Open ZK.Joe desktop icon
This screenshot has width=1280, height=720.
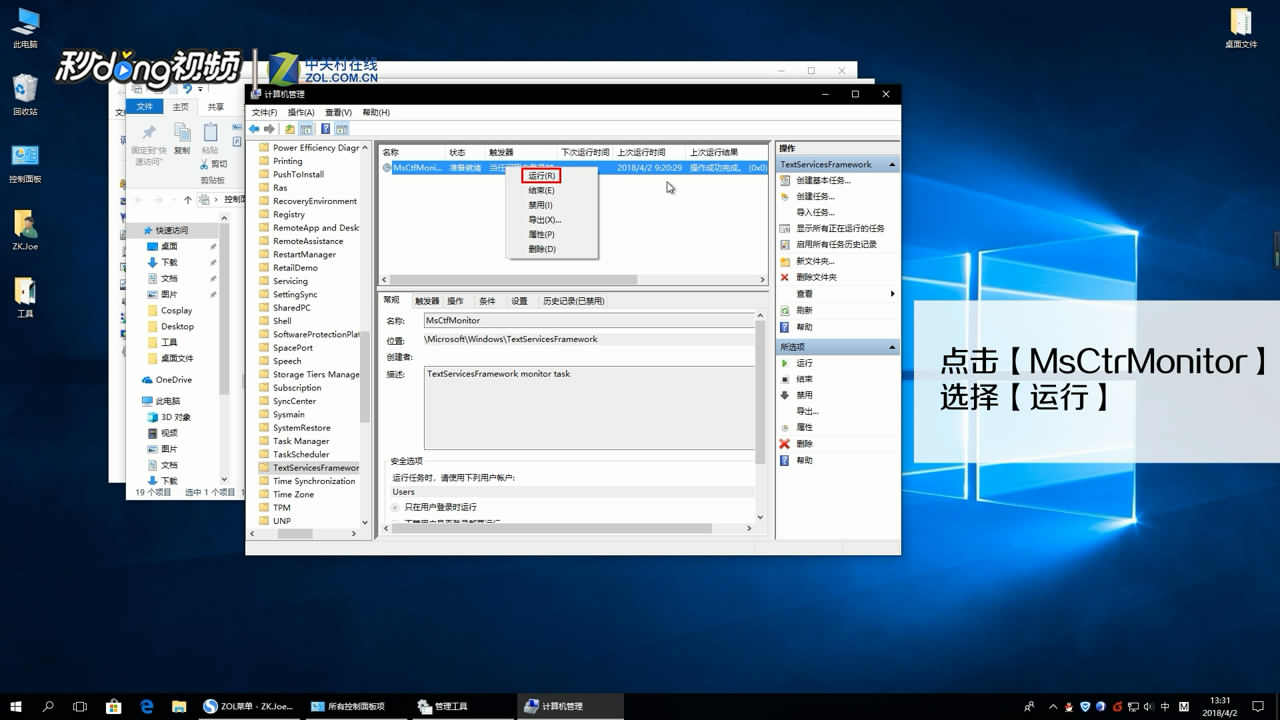pos(25,230)
